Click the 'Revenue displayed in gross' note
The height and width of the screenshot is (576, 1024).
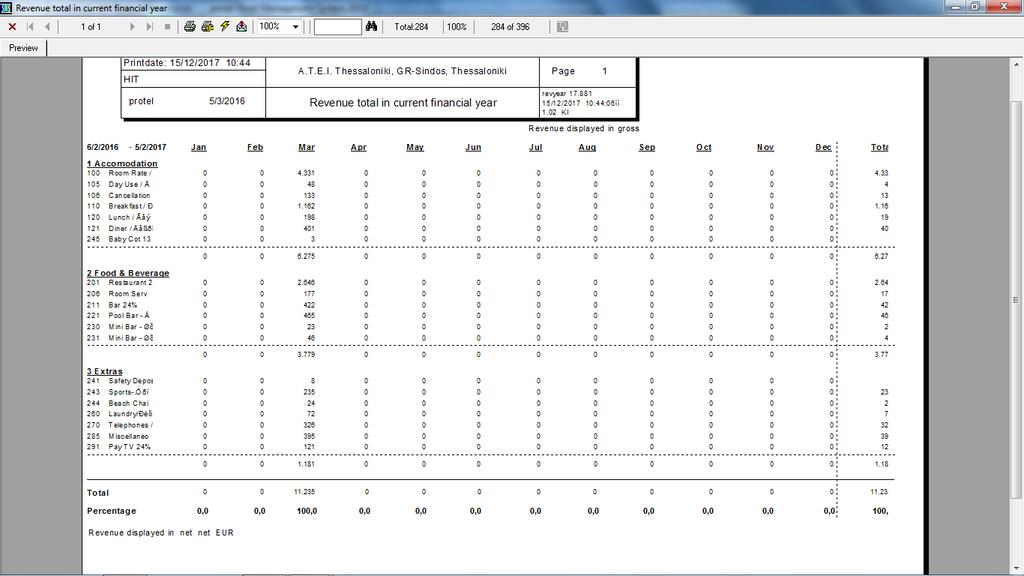coord(584,129)
